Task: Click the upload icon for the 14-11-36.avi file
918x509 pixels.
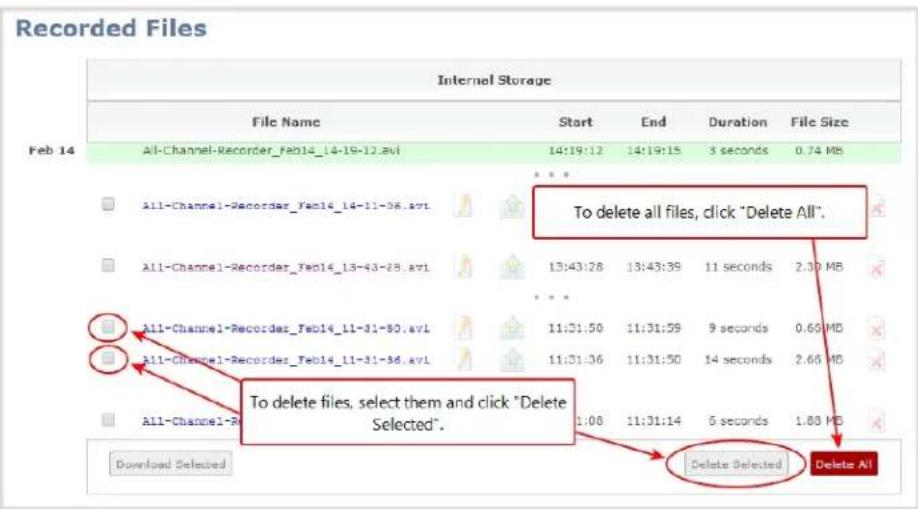Action: coord(512,206)
